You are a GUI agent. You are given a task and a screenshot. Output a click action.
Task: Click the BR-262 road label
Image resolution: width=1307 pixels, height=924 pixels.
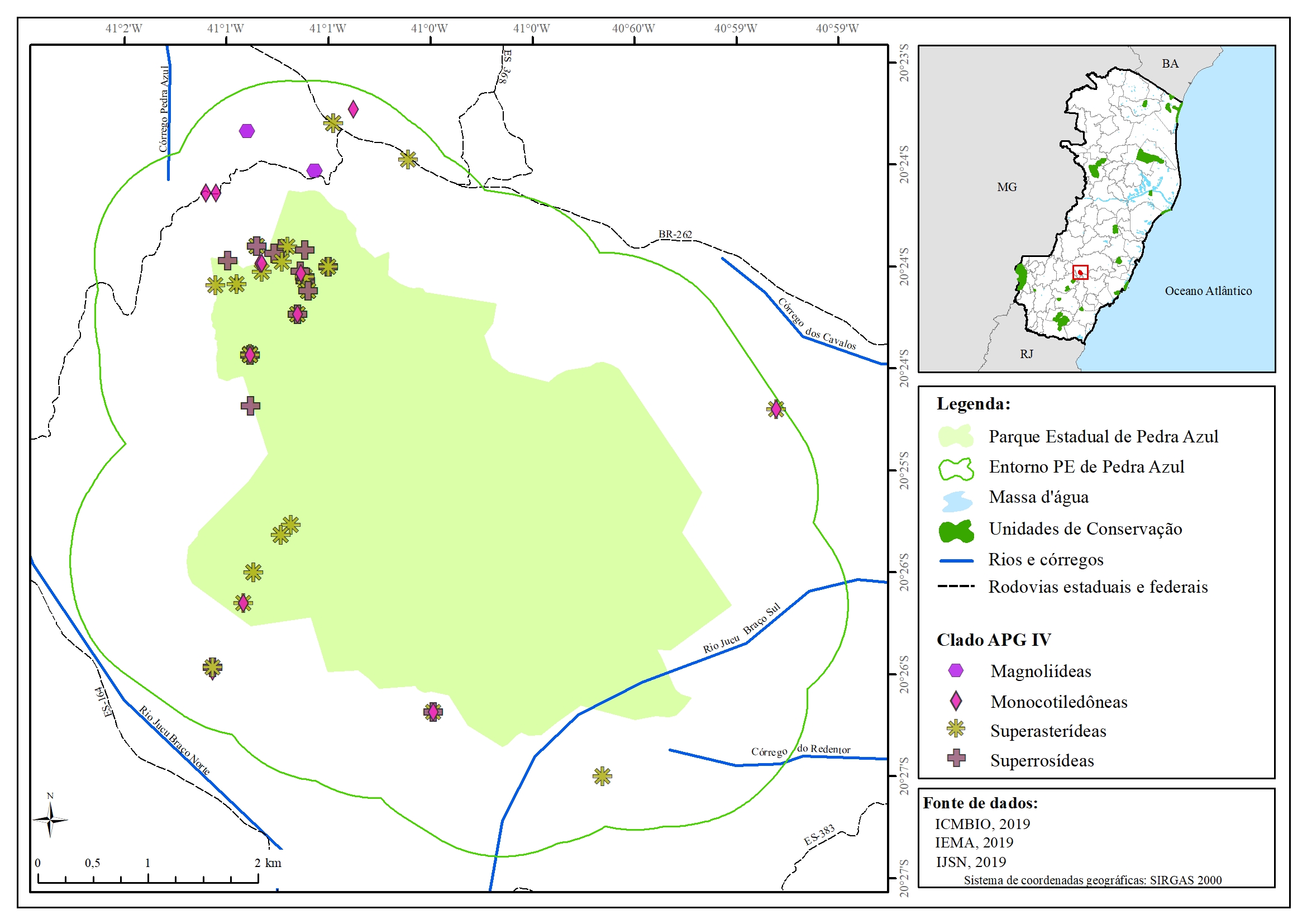click(675, 234)
